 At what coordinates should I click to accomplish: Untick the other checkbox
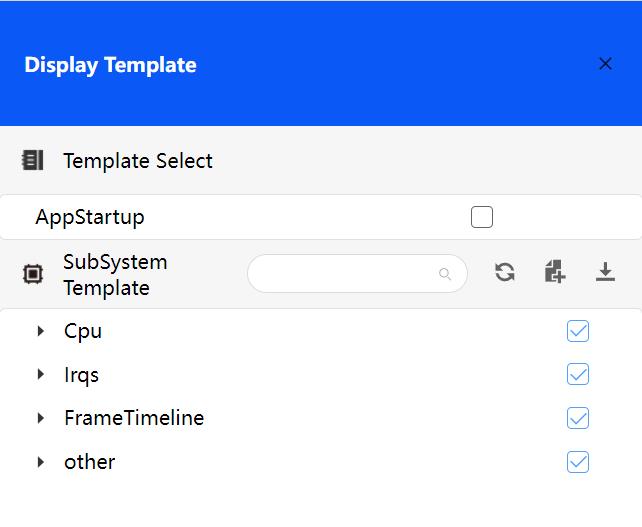[x=578, y=462]
